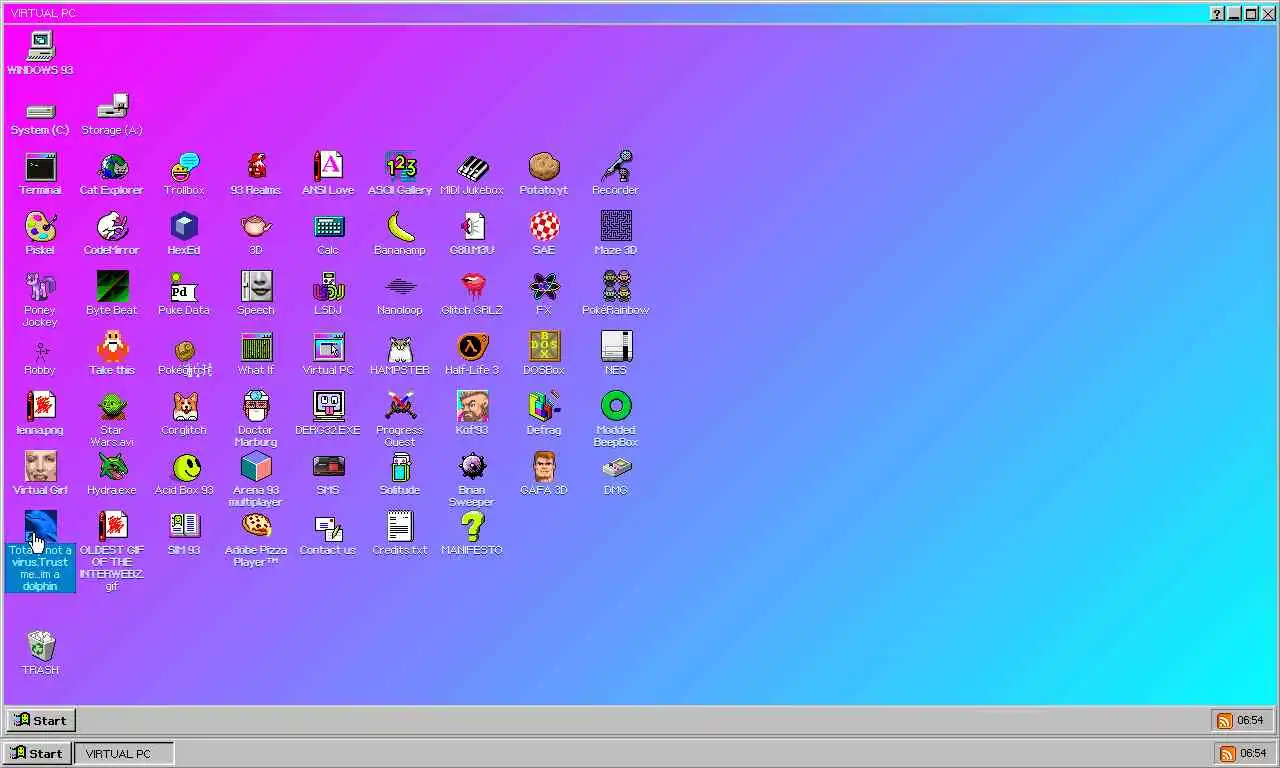Launch the Corglitch corgi icon
The height and width of the screenshot is (768, 1280).
[x=184, y=406]
